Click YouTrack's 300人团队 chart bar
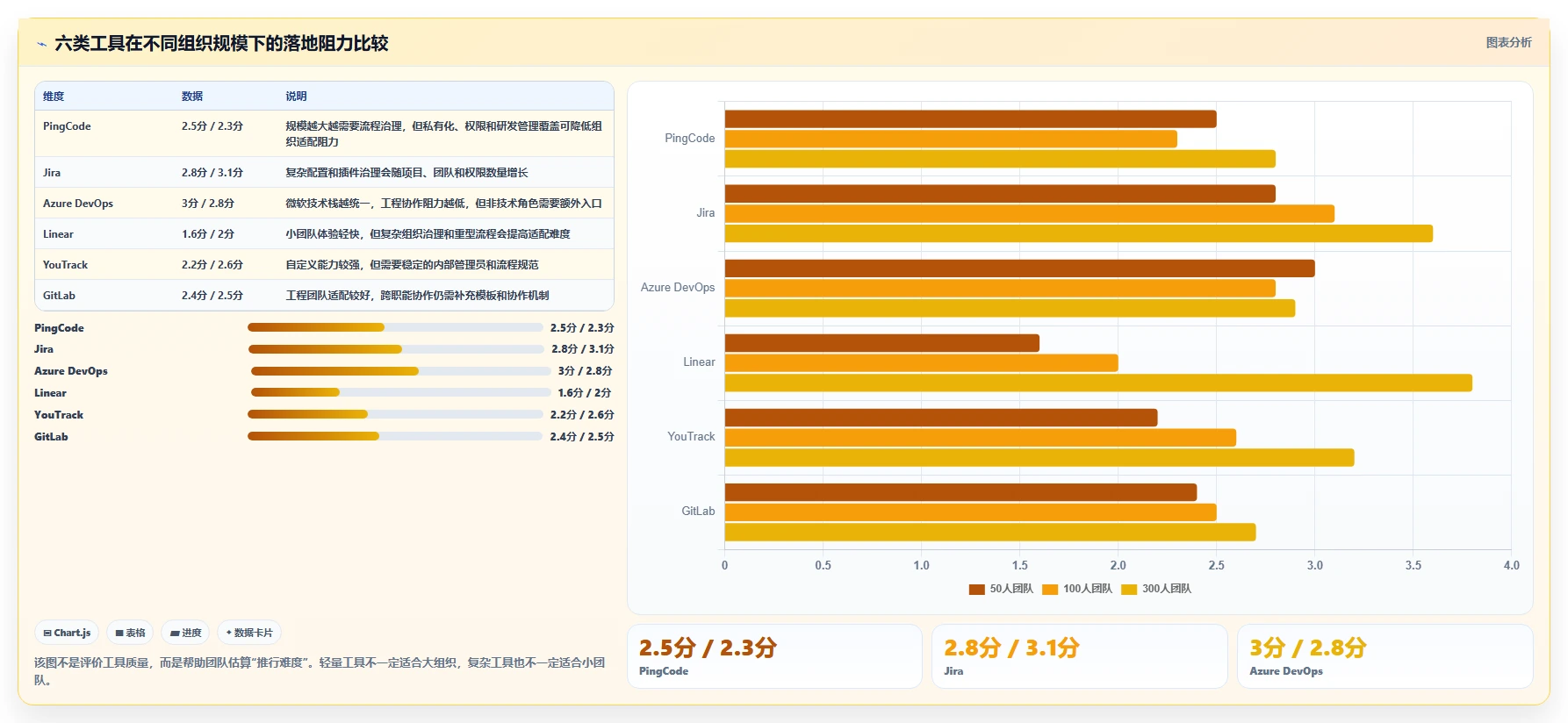The height and width of the screenshot is (723, 1568). click(x=1039, y=458)
